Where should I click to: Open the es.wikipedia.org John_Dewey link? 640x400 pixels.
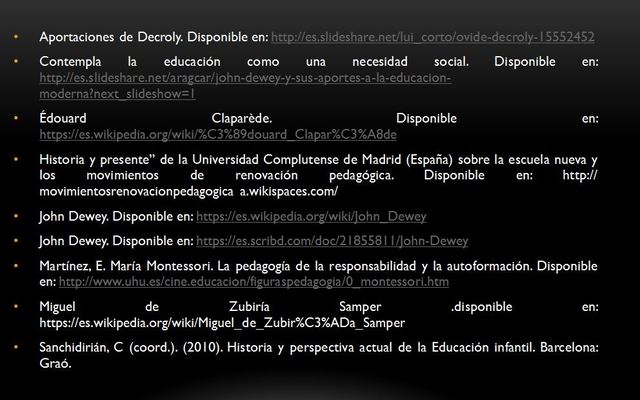(311, 216)
